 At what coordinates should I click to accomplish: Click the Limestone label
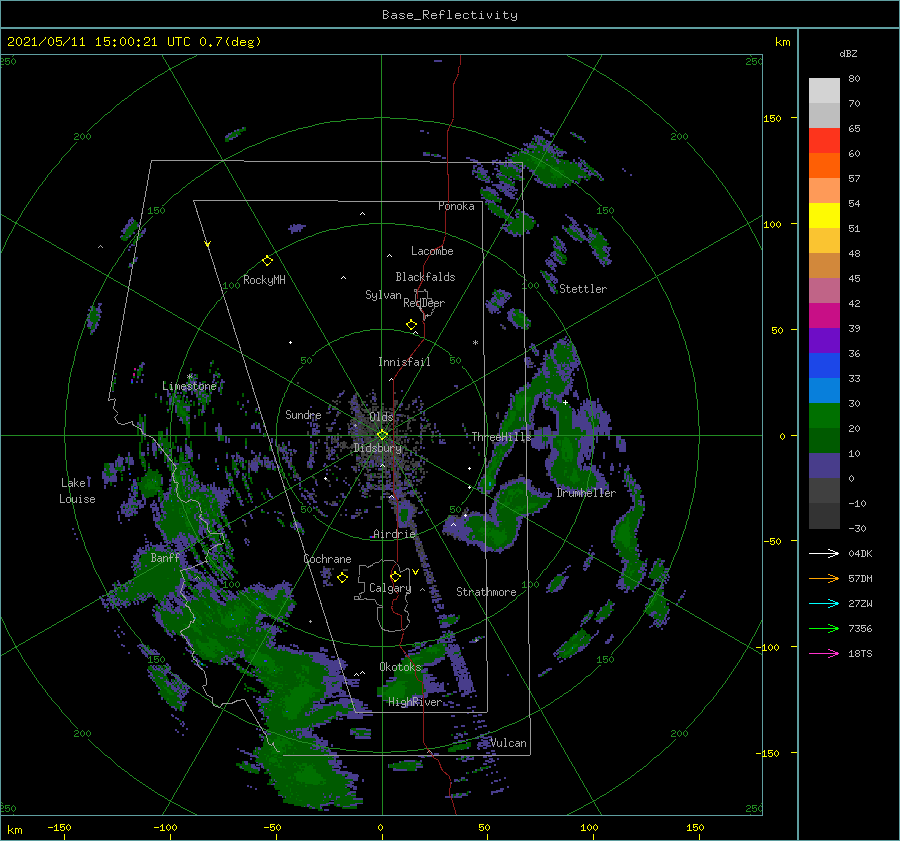tap(189, 386)
